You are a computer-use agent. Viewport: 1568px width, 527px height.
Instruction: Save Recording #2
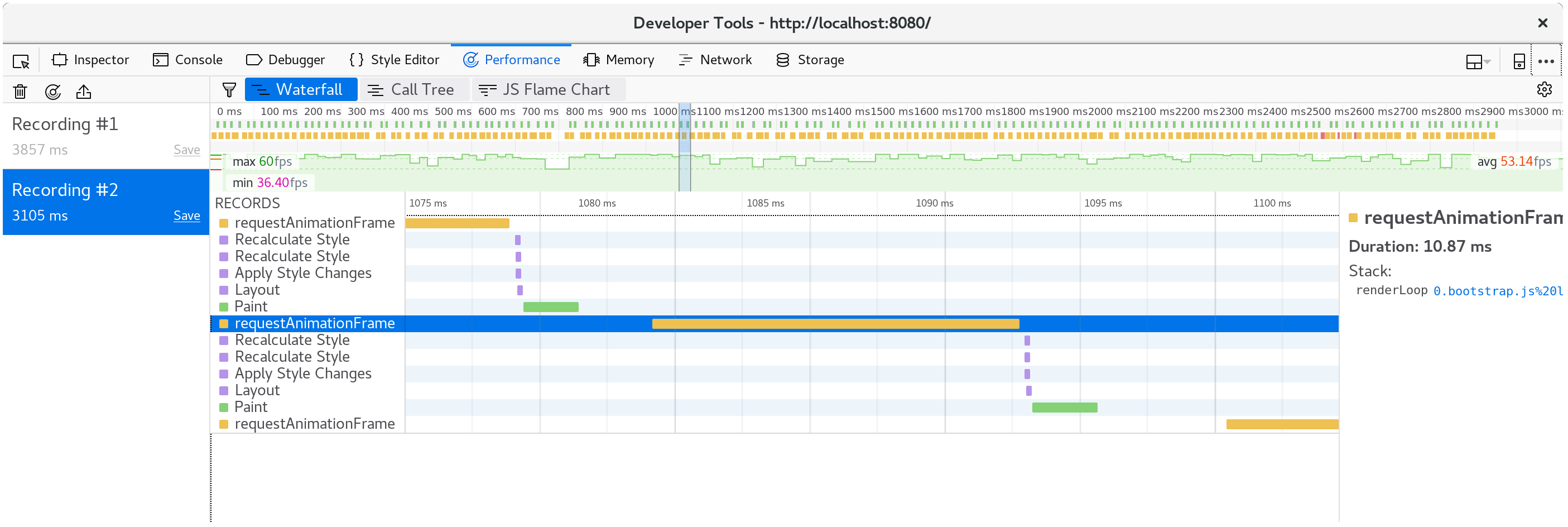pyautogui.click(x=187, y=215)
